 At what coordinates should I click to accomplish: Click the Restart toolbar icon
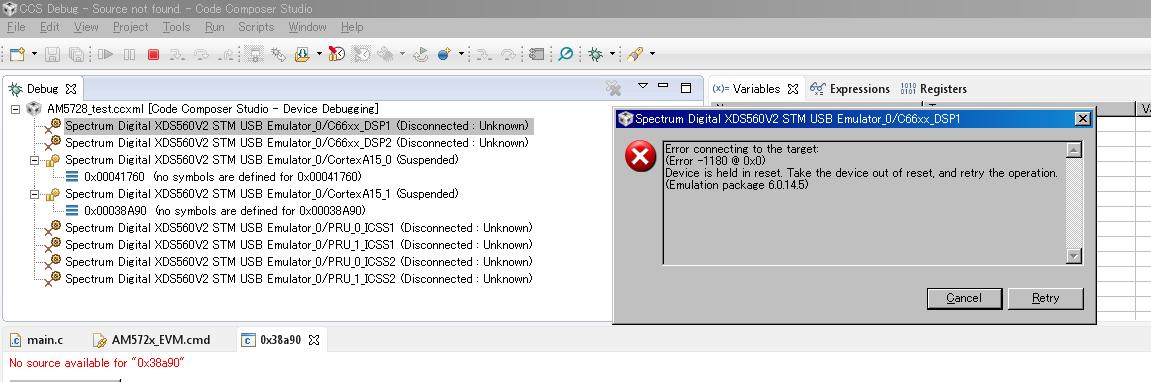coord(421,54)
